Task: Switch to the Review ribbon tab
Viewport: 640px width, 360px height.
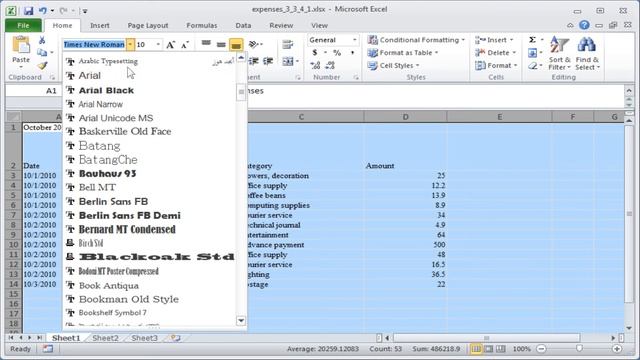Action: point(281,25)
